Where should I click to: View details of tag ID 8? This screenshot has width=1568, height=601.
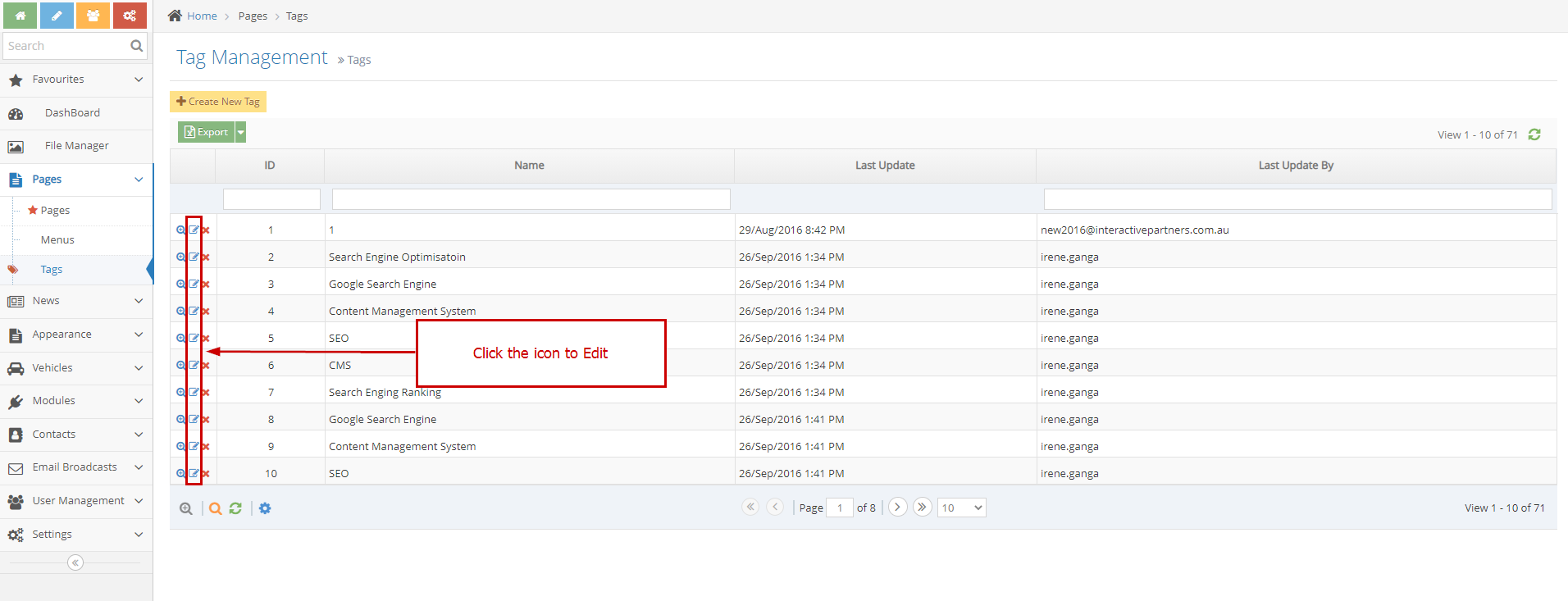pos(180,419)
